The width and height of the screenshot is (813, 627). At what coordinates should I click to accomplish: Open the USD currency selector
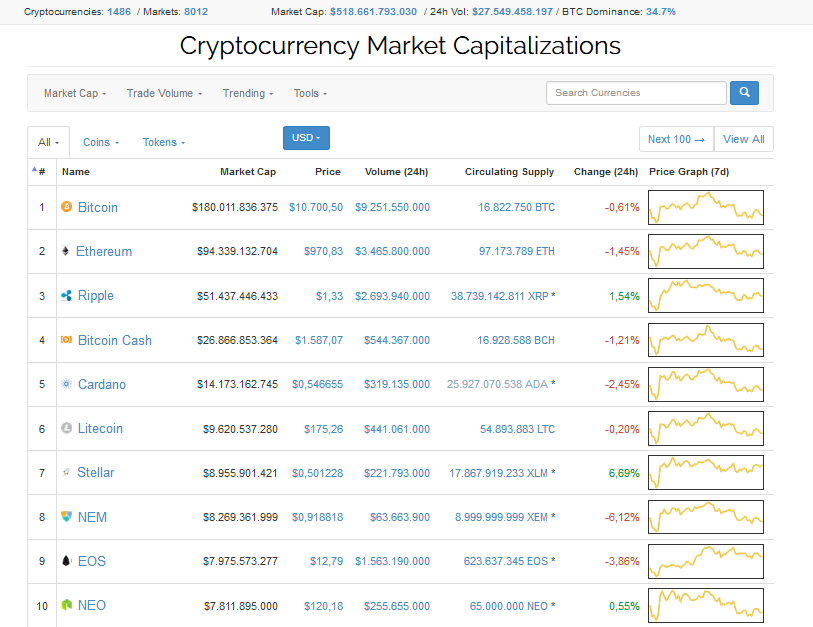(x=306, y=138)
